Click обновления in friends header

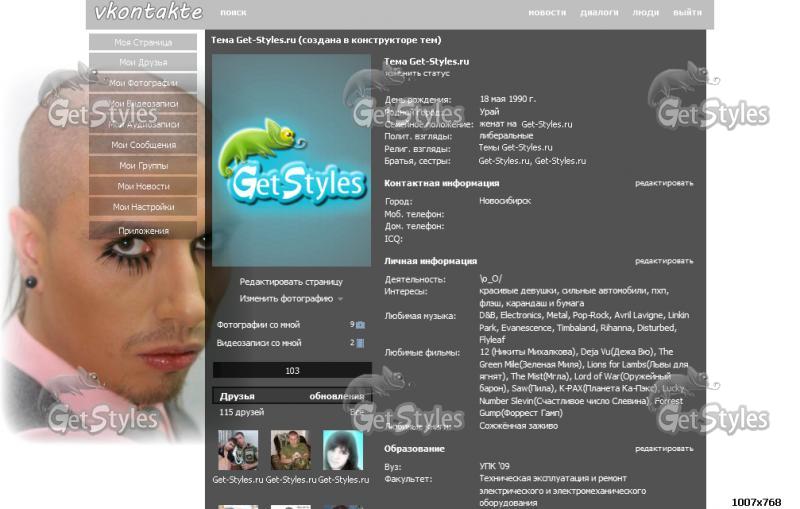pos(337,396)
